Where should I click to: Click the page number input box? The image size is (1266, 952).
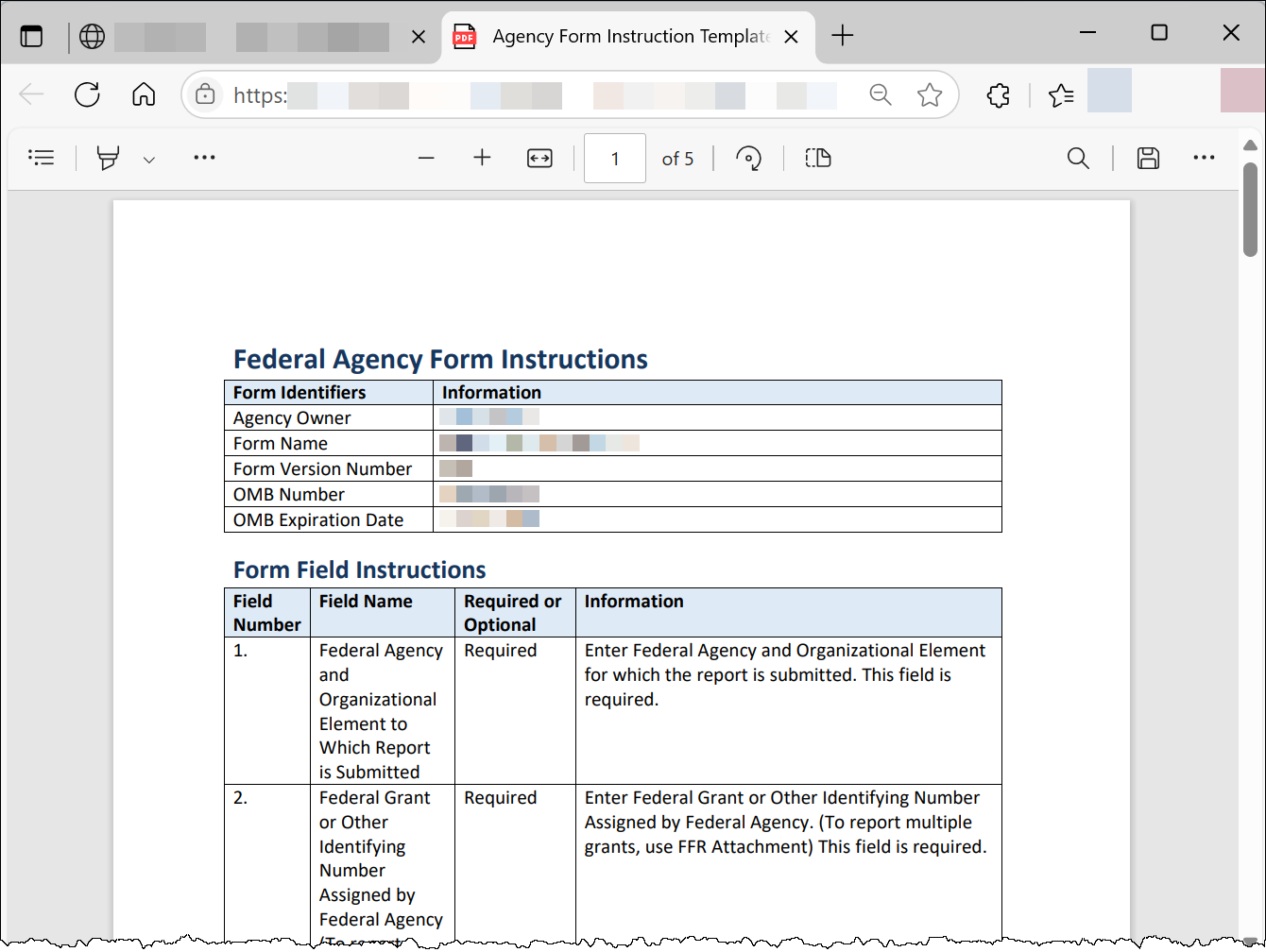coord(615,158)
